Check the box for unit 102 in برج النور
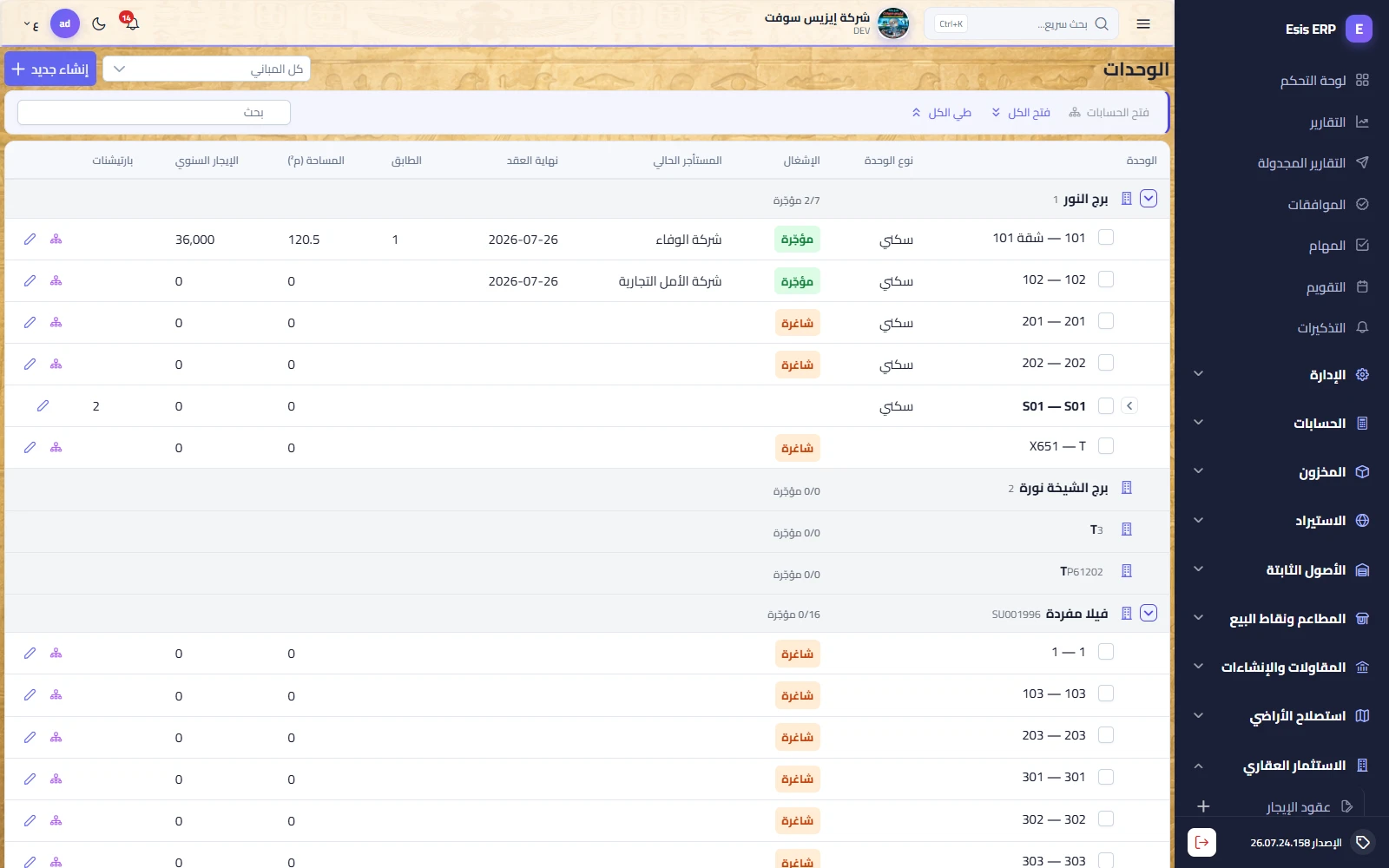Viewport: 1389px width, 868px height. click(1106, 279)
